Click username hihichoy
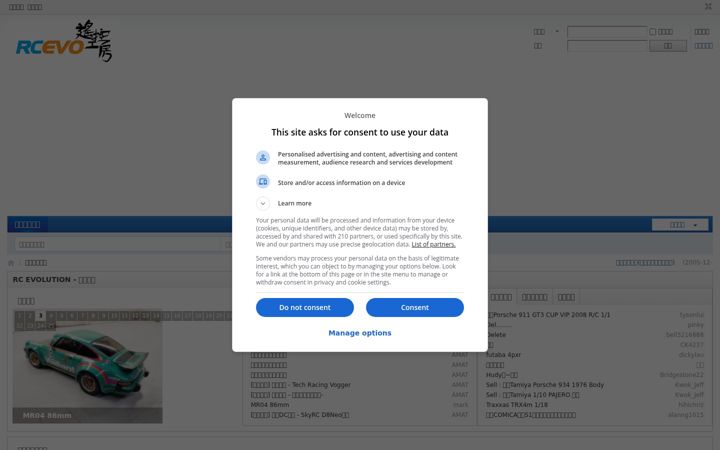 (x=691, y=405)
